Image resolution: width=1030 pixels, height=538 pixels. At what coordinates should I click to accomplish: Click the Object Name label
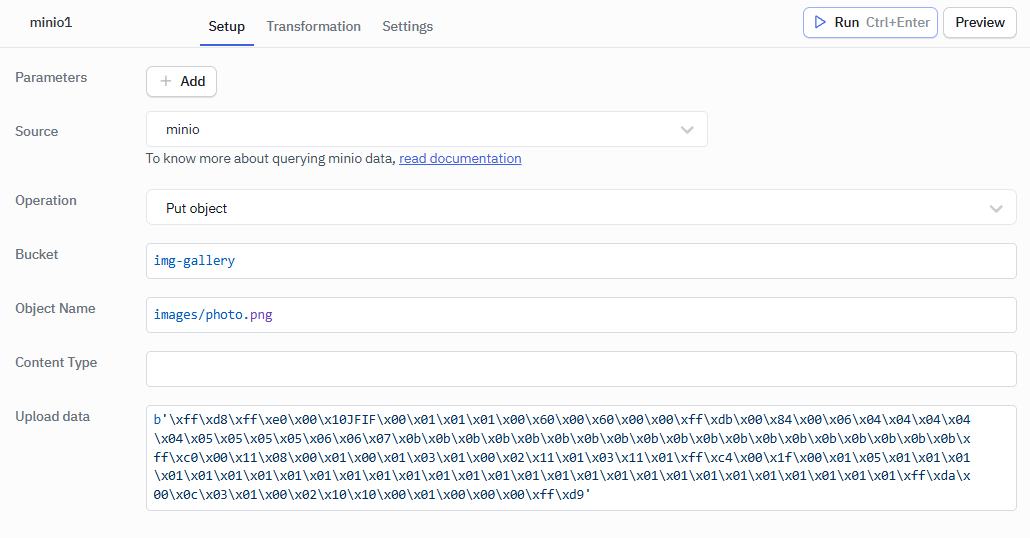(x=55, y=308)
